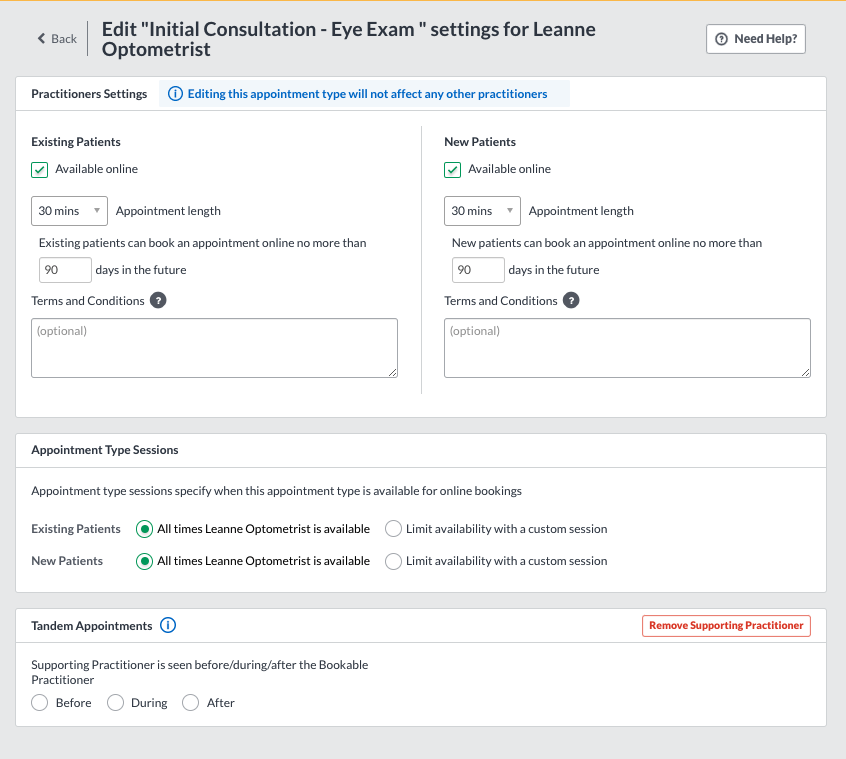The width and height of the screenshot is (846, 759).
Task: Select custom session limit for New Patients
Action: point(393,561)
